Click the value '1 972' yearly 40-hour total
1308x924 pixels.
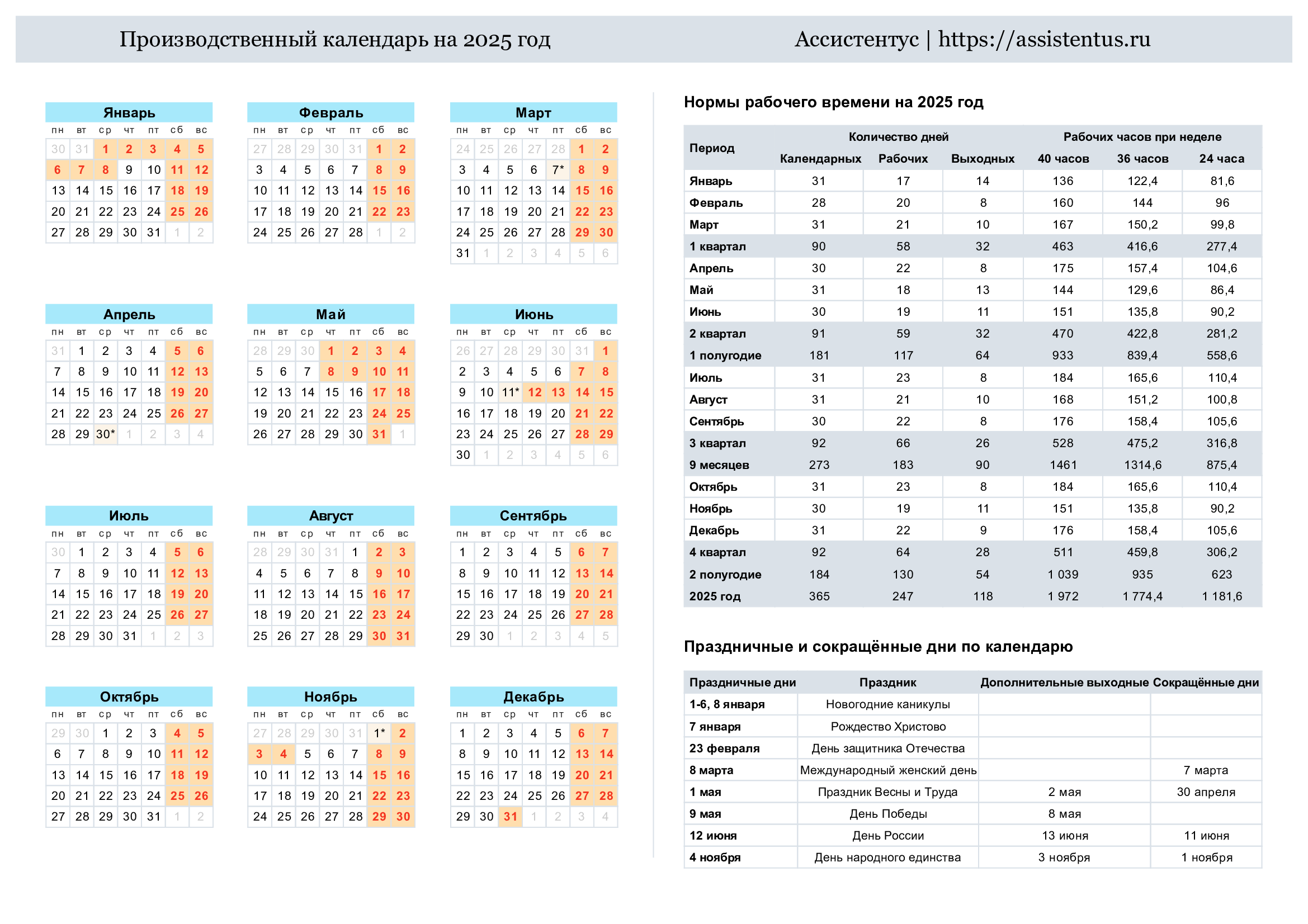(x=1063, y=596)
